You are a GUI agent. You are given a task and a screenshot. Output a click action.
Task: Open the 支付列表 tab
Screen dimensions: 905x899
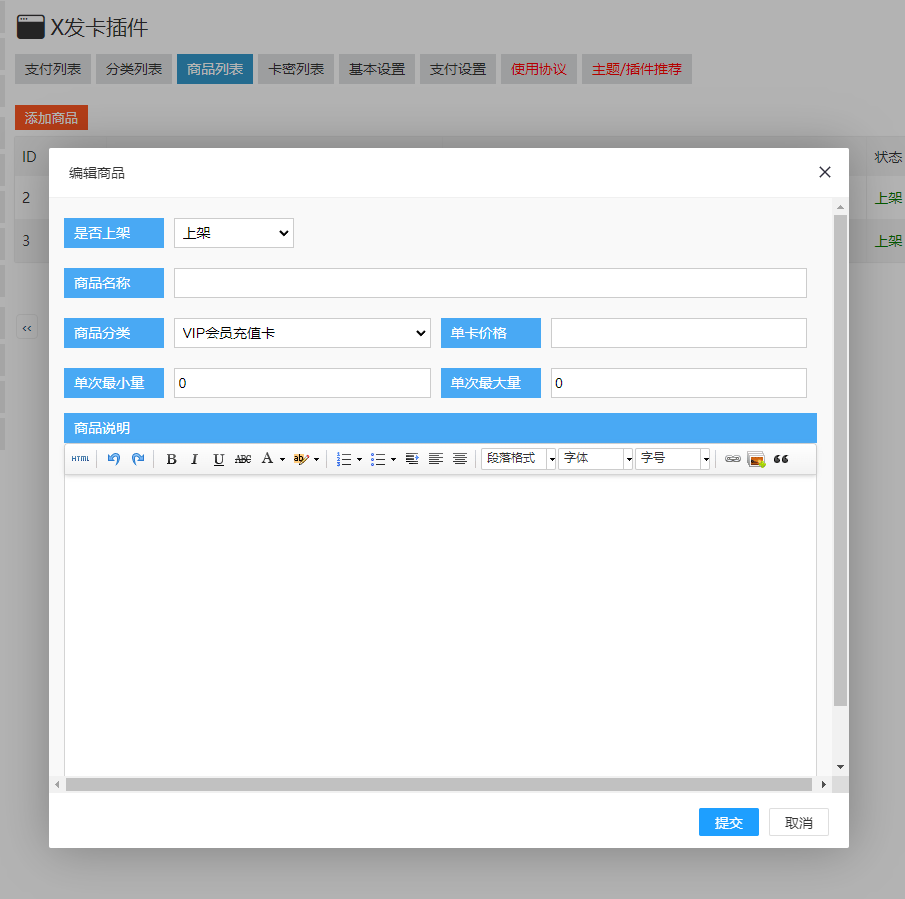(x=53, y=69)
